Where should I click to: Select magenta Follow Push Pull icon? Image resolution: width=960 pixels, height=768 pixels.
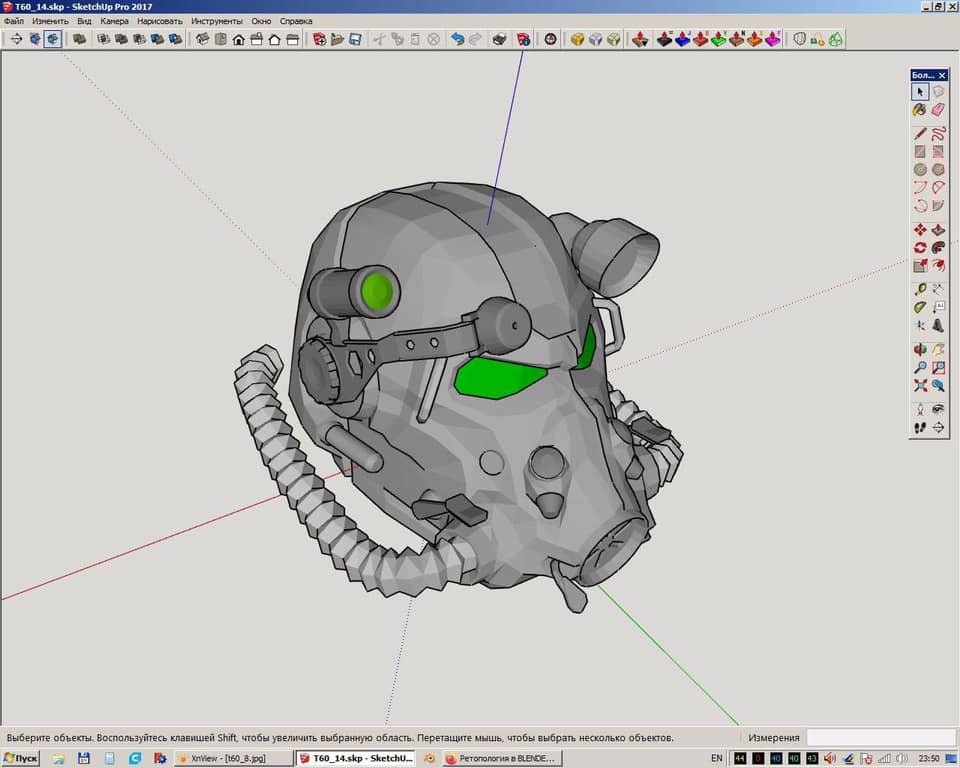click(773, 39)
